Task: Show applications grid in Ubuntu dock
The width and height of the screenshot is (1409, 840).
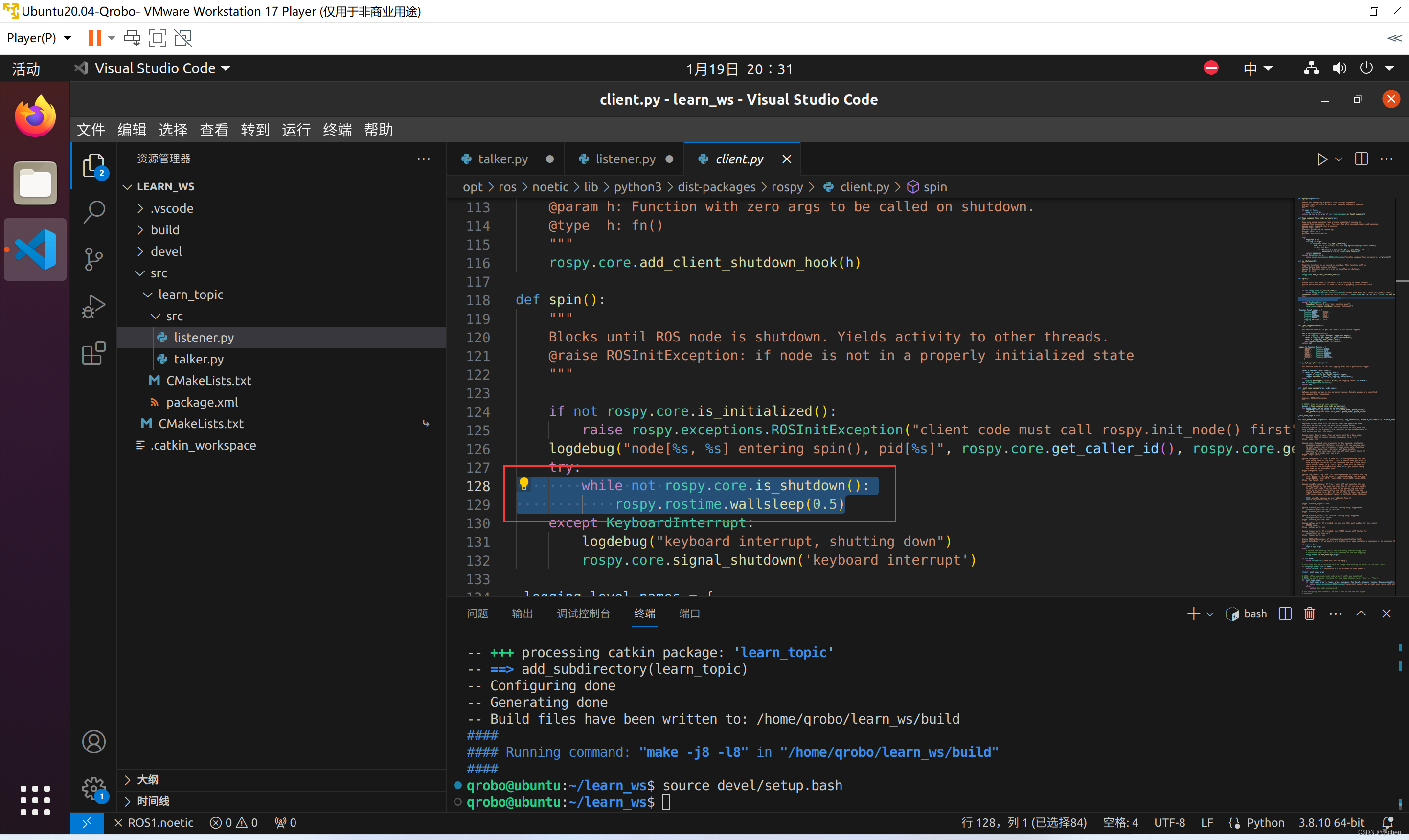Action: 35,800
